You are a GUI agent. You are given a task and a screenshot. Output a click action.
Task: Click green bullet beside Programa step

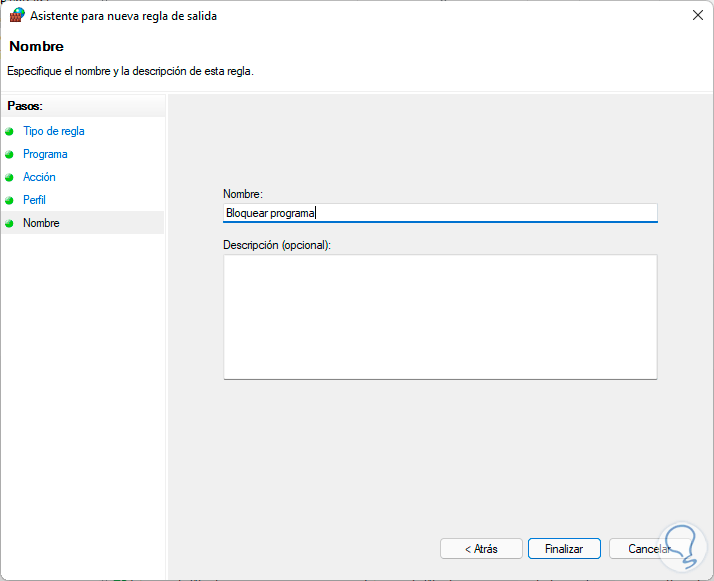click(x=10, y=154)
